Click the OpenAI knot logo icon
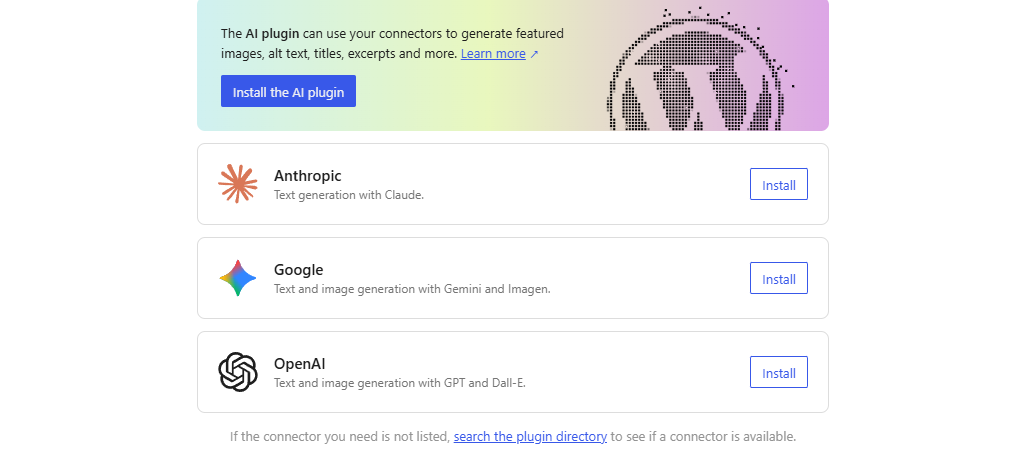The height and width of the screenshot is (456, 1024). click(x=238, y=372)
